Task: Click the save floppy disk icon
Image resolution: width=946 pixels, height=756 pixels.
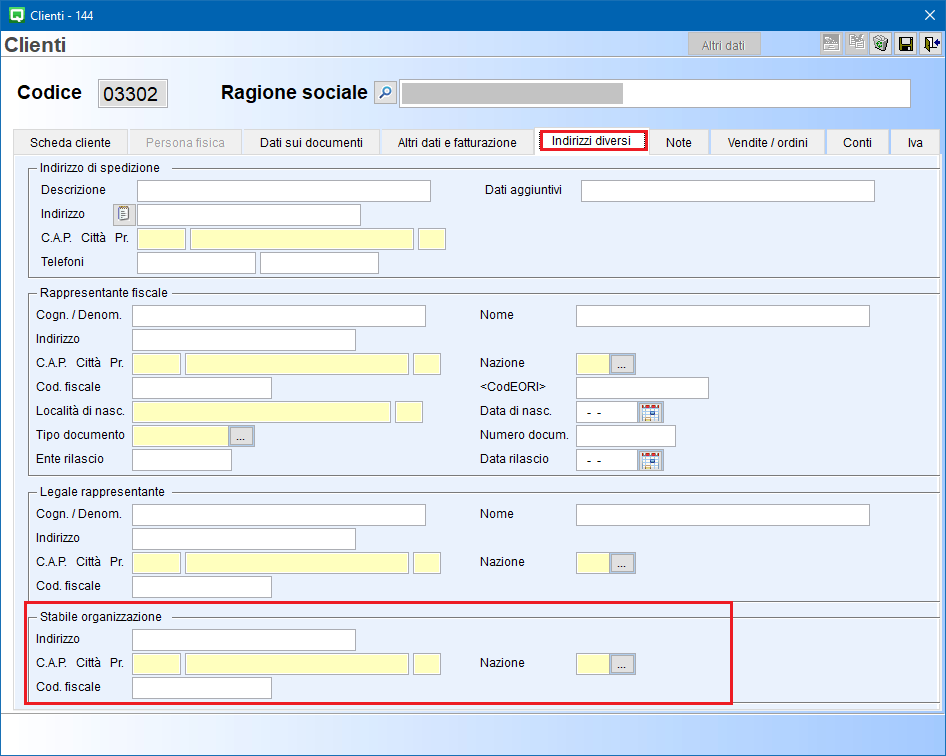Action: (906, 44)
